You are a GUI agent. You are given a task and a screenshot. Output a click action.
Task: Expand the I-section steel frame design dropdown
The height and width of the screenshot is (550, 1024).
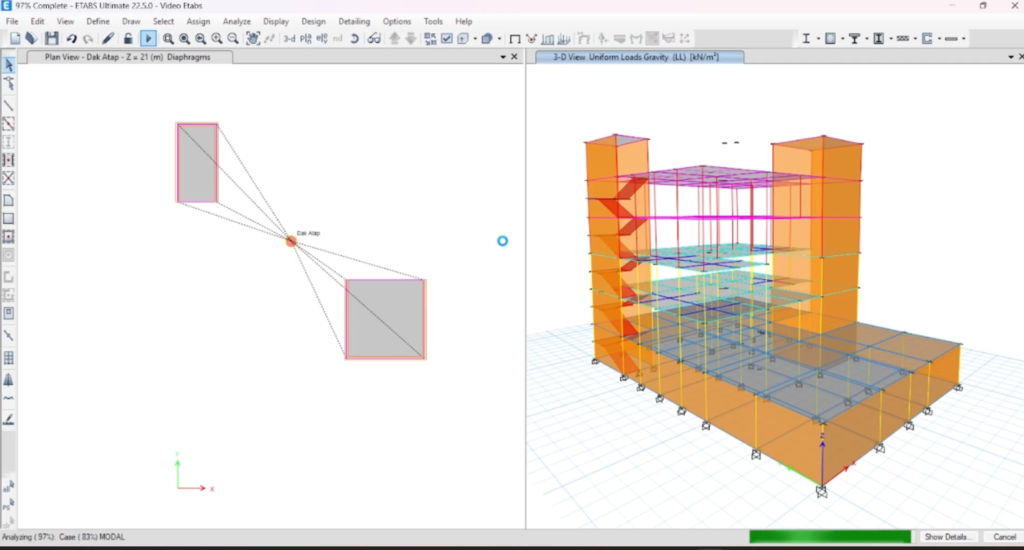[x=818, y=39]
